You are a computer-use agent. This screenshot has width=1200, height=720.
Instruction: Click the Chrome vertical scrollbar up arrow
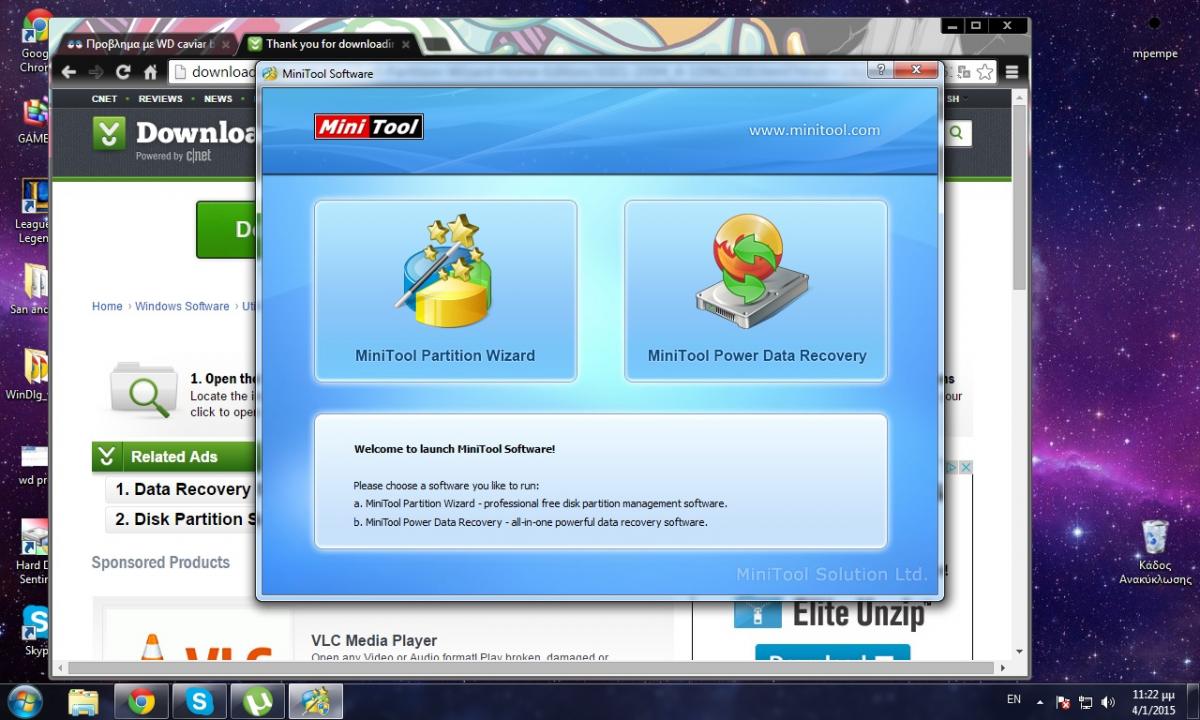click(x=1020, y=98)
